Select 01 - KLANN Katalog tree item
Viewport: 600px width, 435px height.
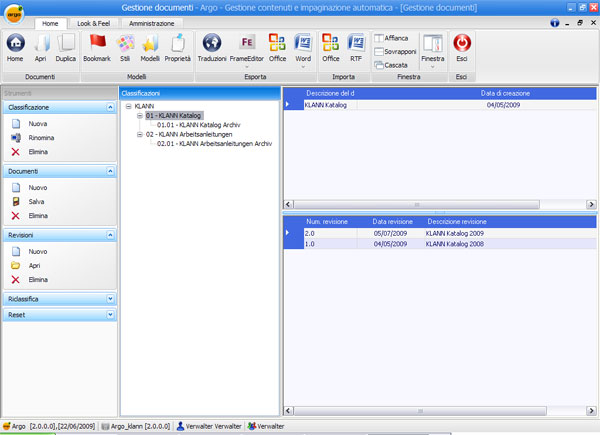[x=173, y=116]
